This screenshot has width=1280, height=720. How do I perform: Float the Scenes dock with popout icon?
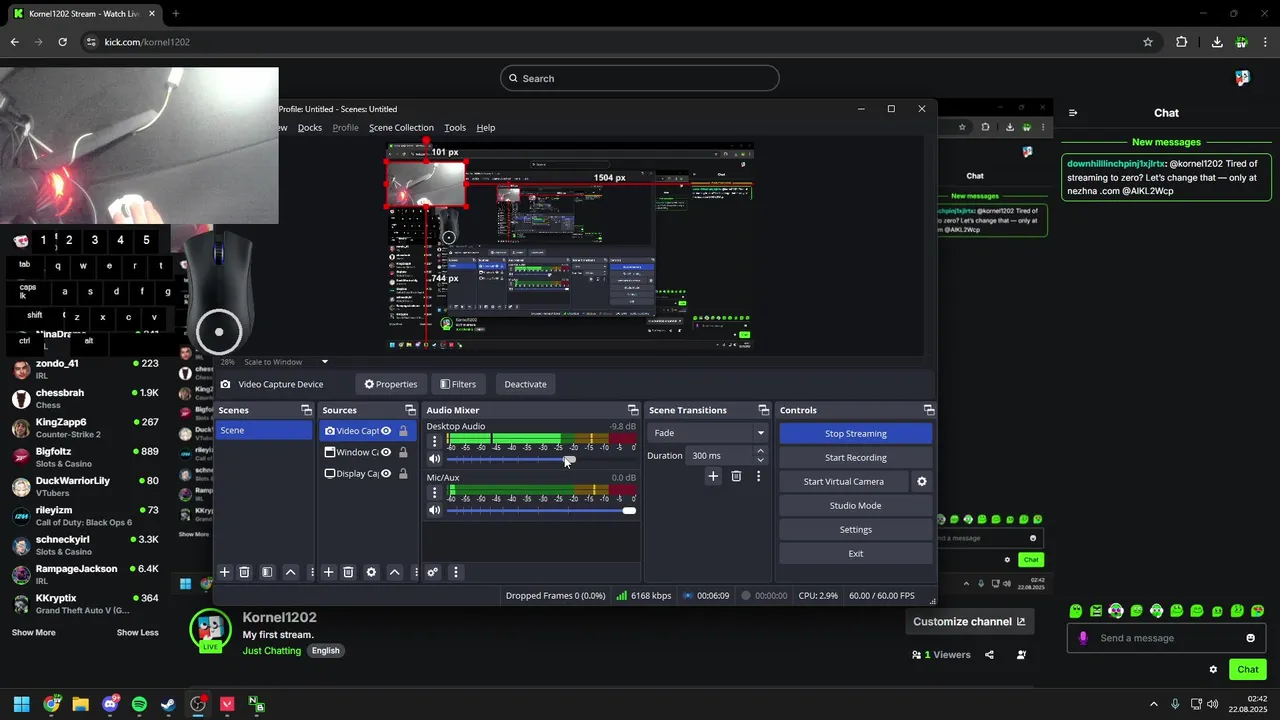[306, 410]
